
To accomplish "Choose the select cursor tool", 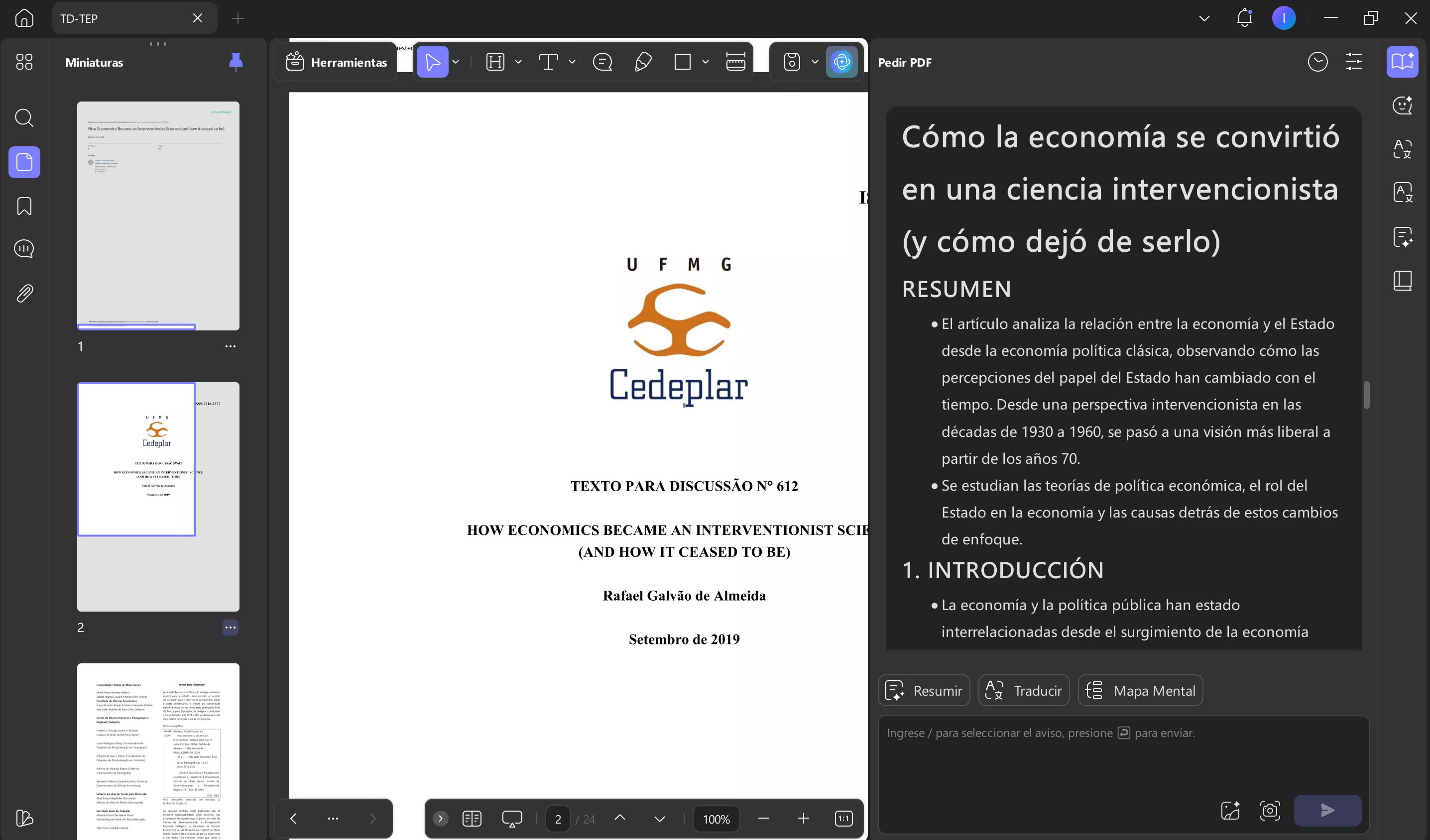I will tap(432, 62).
